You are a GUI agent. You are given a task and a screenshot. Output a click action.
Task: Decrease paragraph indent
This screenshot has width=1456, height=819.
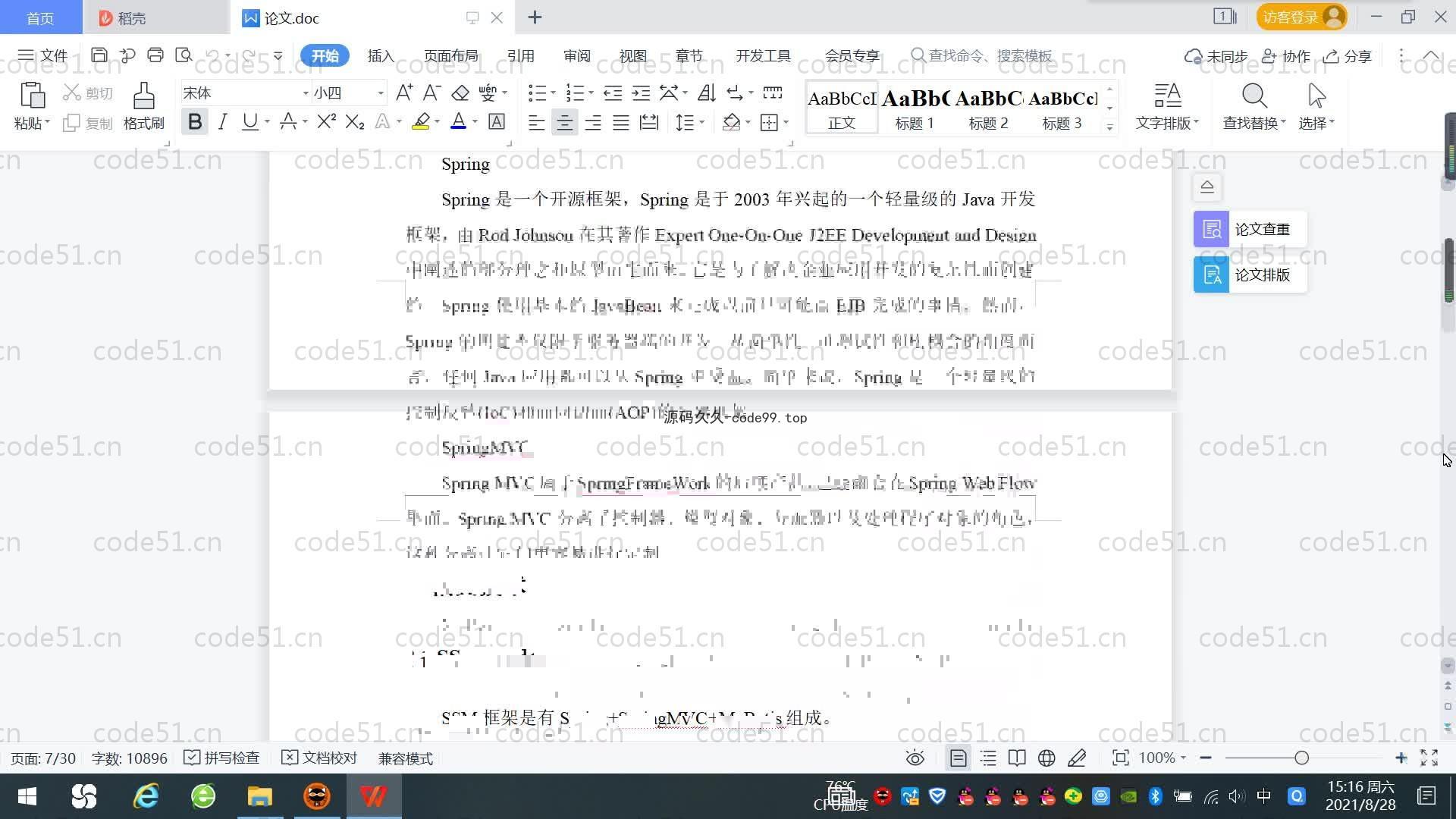tap(613, 93)
